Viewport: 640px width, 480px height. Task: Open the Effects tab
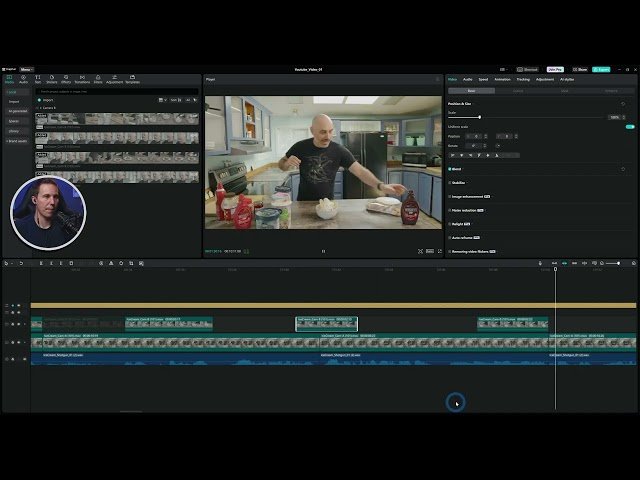tap(66, 79)
